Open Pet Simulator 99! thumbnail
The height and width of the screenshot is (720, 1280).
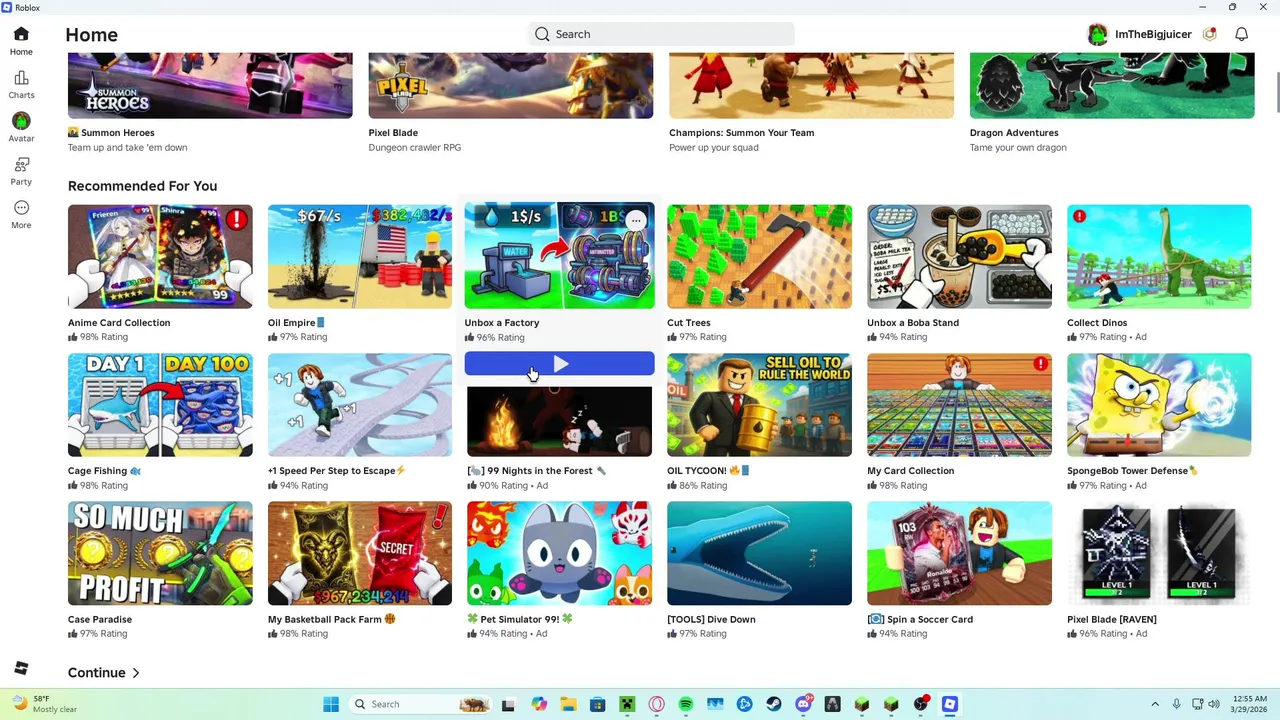pyautogui.click(x=559, y=553)
